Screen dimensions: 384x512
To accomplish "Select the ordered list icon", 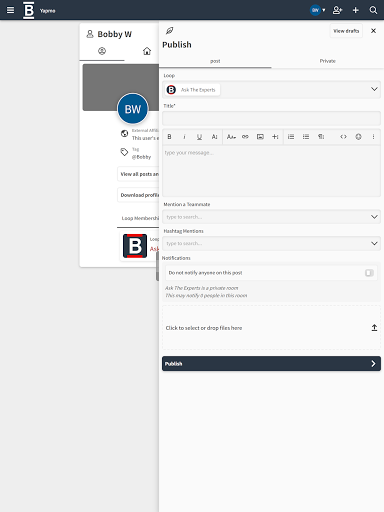I will click(x=291, y=137).
